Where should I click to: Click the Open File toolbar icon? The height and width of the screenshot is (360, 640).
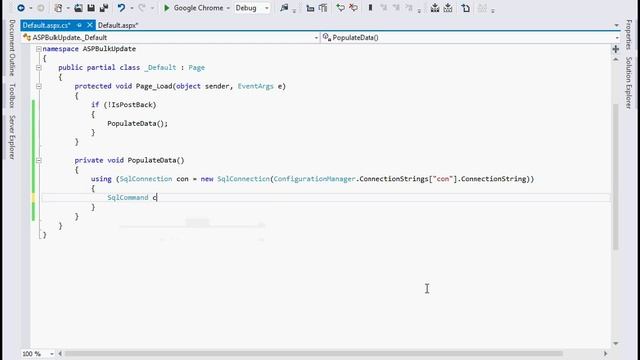78,8
